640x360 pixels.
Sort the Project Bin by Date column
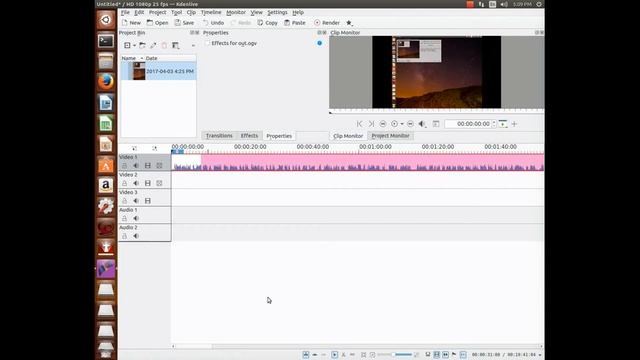[x=151, y=58]
